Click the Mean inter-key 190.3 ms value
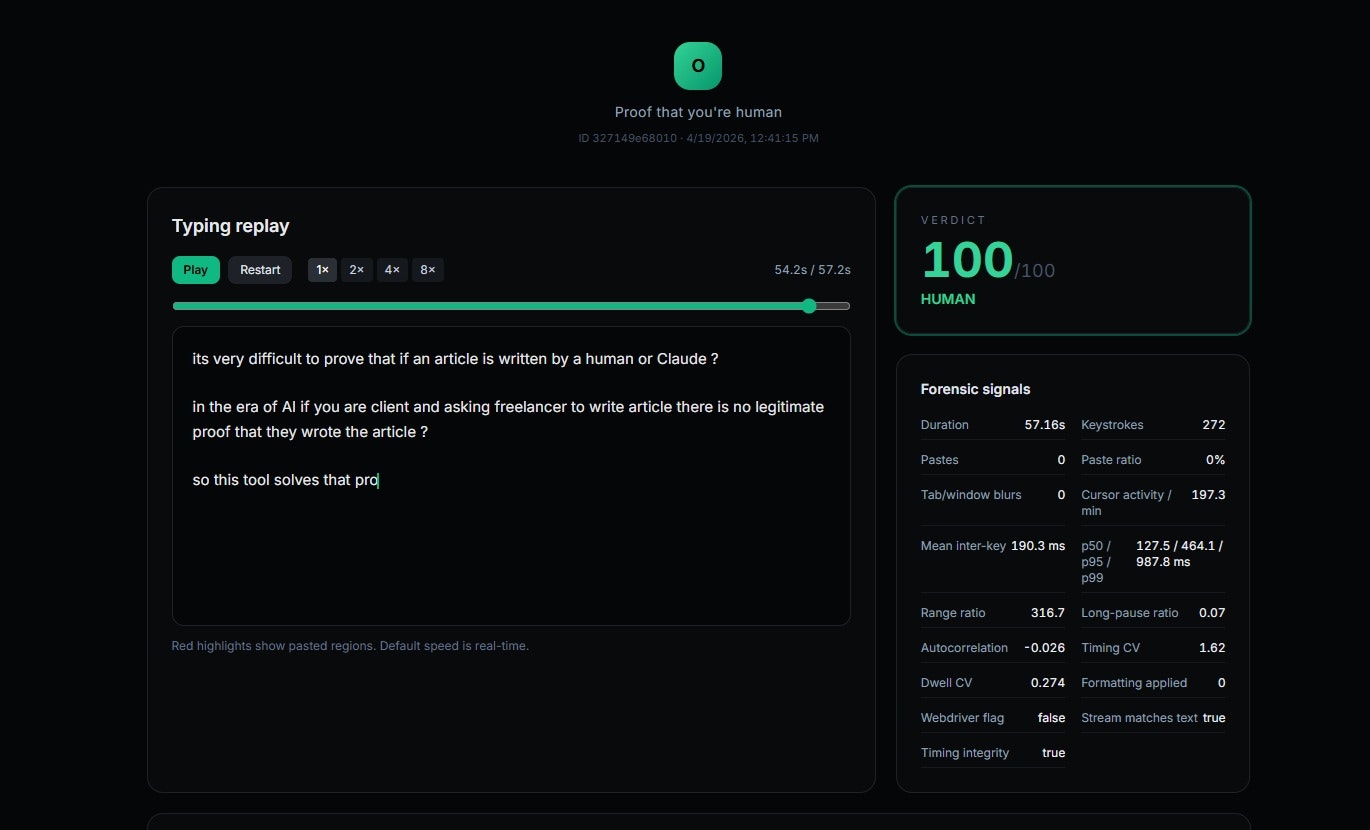 tap(1038, 546)
